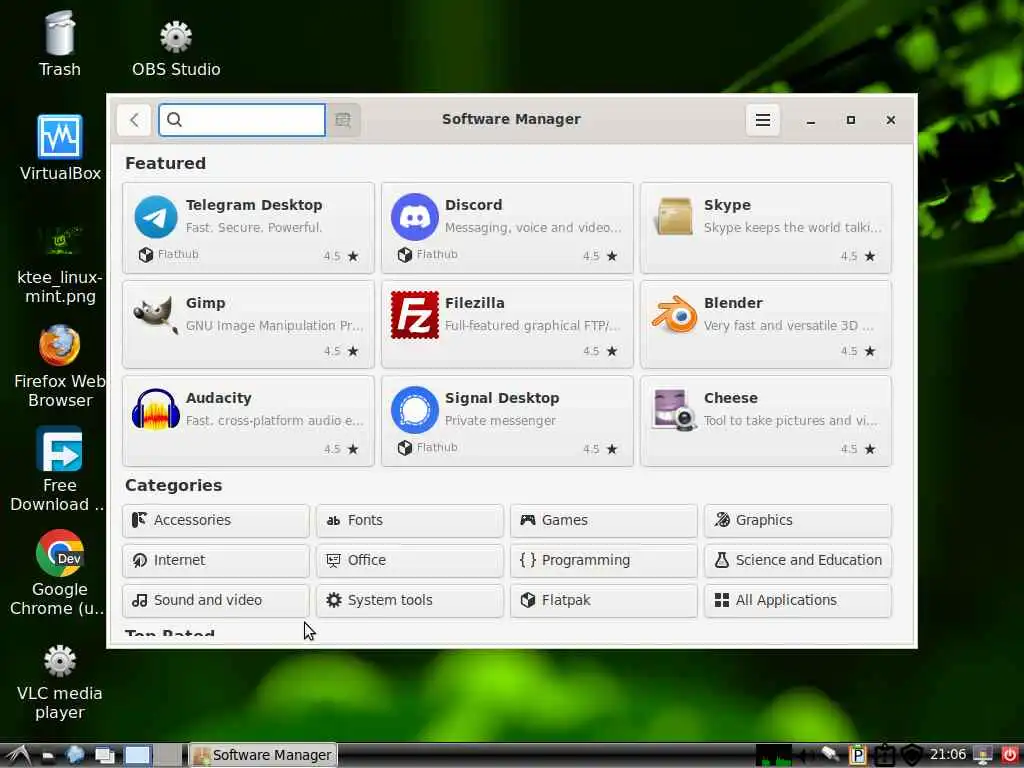
Task: Go back with the arrow button
Action: (134, 120)
